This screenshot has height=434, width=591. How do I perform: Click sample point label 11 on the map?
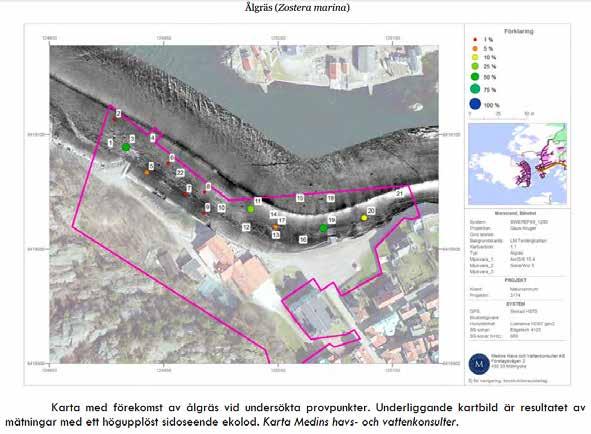click(258, 201)
